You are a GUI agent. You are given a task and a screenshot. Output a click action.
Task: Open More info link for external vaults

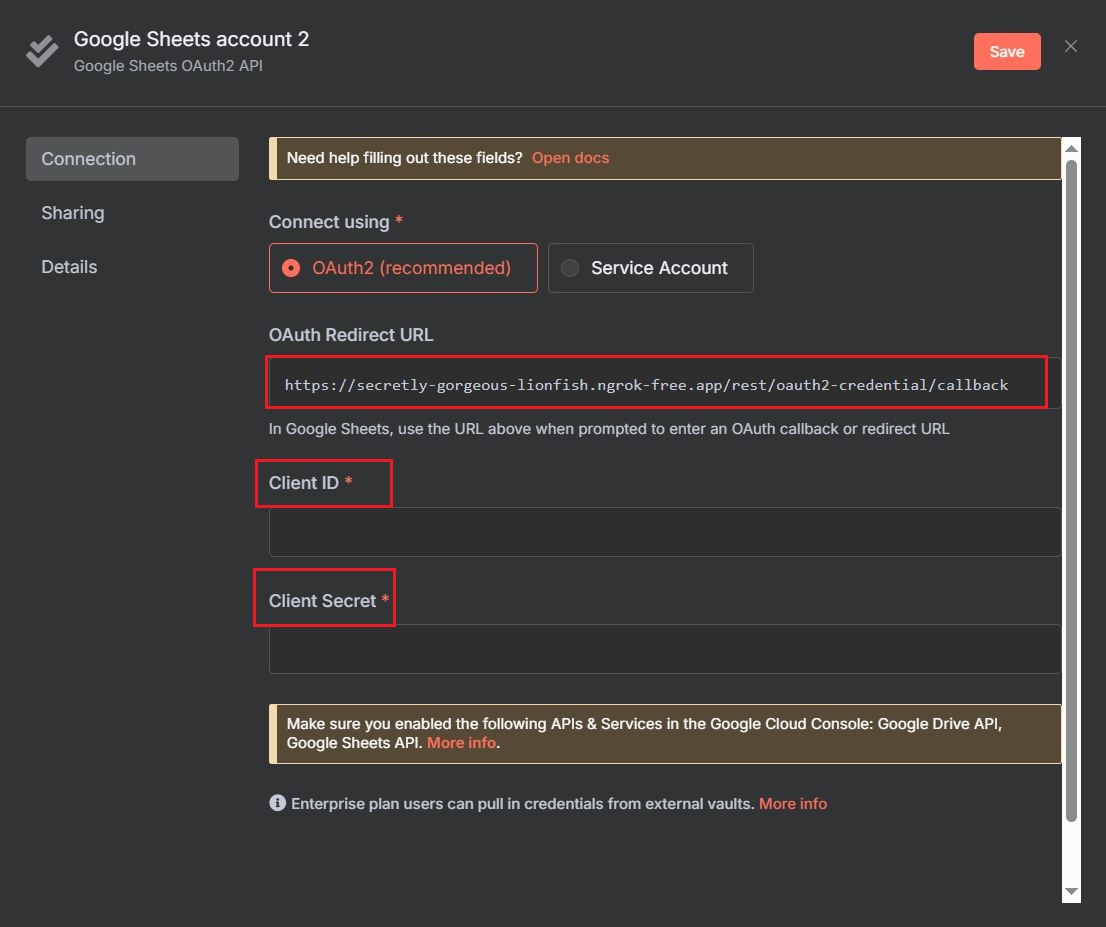[x=792, y=804]
